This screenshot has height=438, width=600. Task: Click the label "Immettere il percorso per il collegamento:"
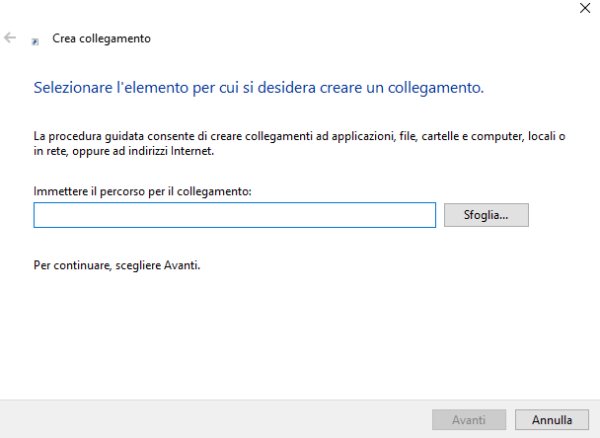pyautogui.click(x=140, y=191)
